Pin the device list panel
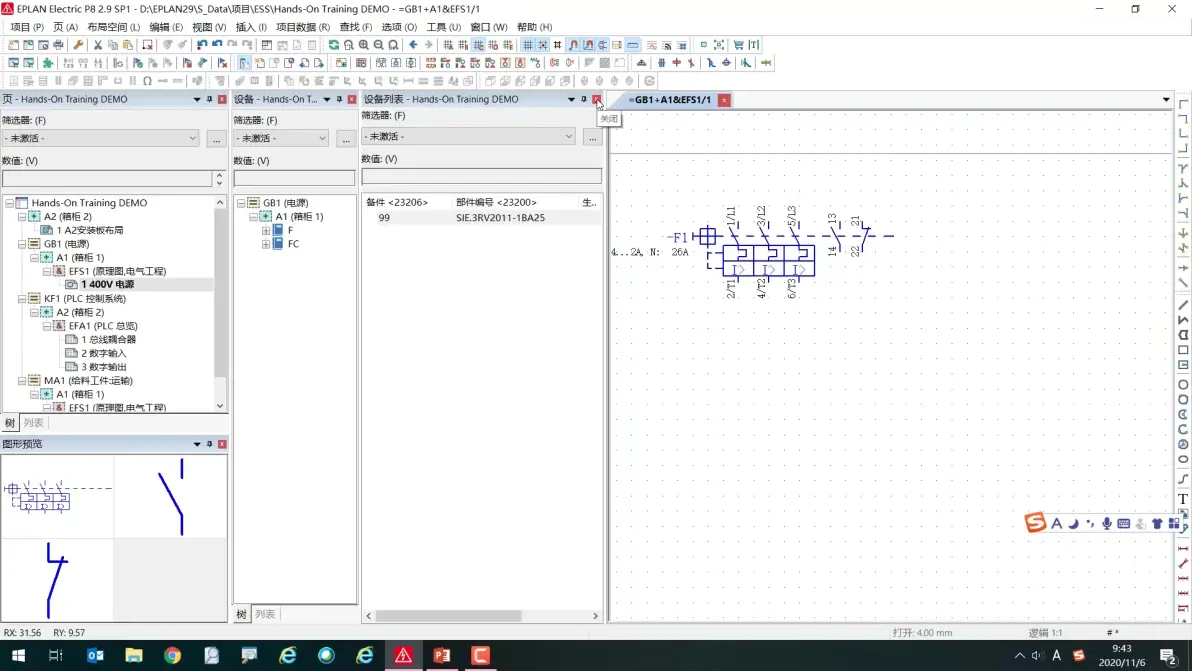The height and width of the screenshot is (671, 1192). 584,100
